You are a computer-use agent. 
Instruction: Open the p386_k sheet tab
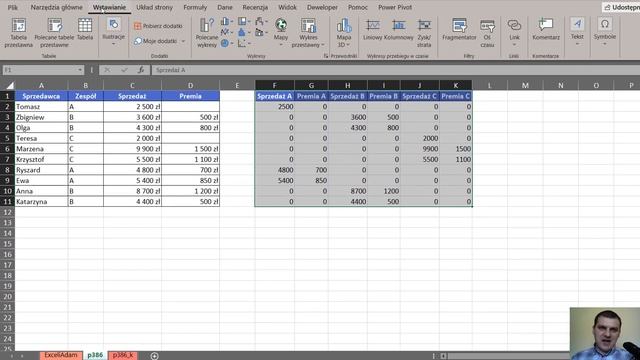coord(123,355)
